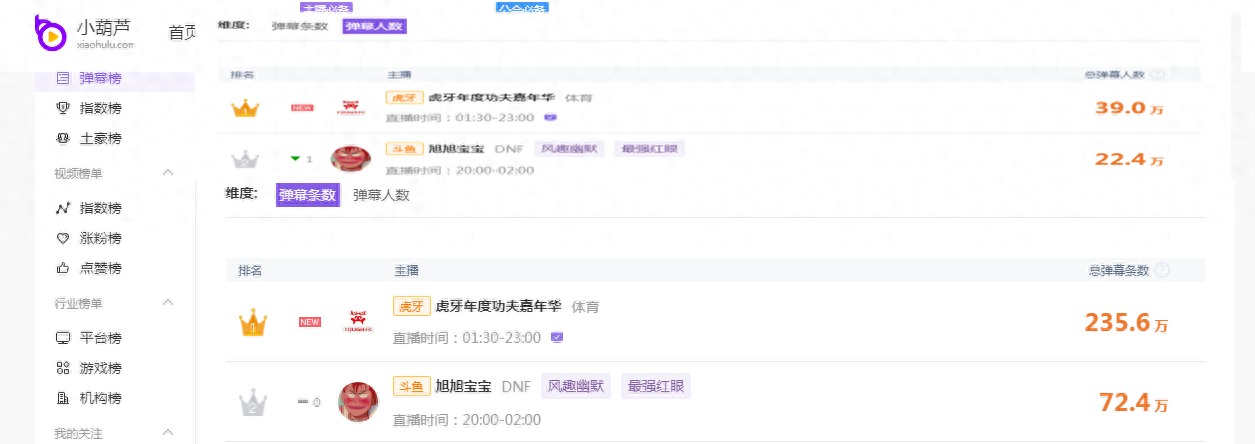Collapse the 我的关注 section chevron
The width and height of the screenshot is (1255, 444).
[168, 433]
